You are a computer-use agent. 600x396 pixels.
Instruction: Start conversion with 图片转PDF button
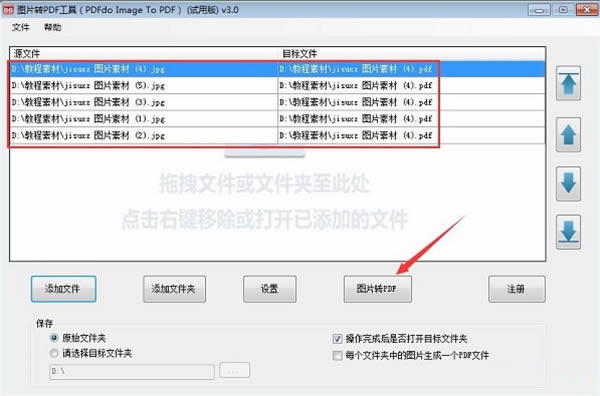378,289
